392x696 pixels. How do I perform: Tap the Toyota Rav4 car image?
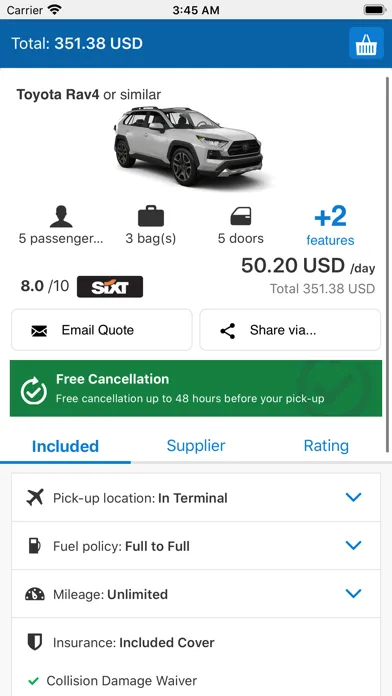pos(188,146)
